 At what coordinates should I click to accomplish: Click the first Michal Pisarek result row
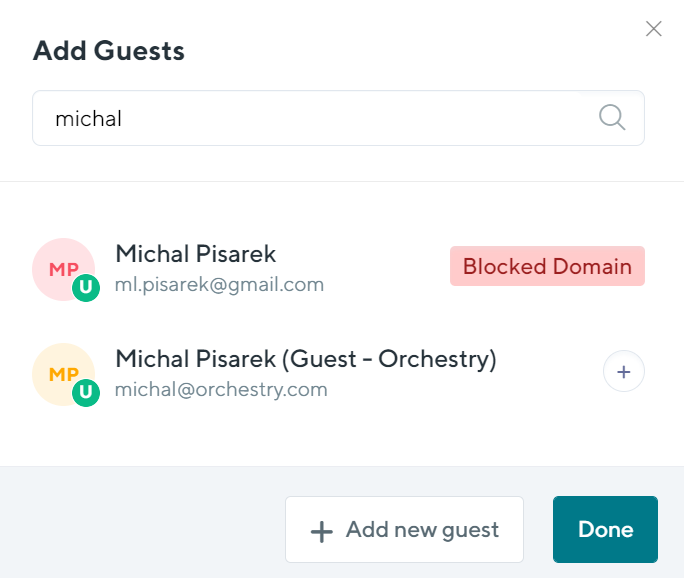tap(339, 269)
